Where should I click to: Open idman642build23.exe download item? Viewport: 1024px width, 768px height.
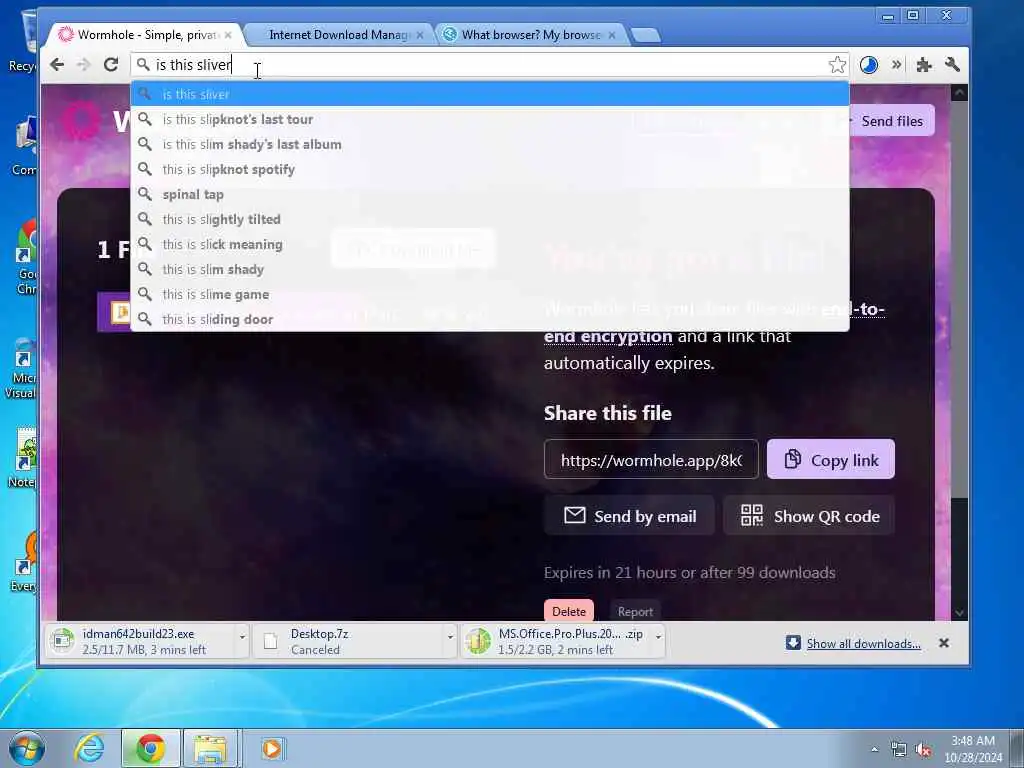click(140, 641)
